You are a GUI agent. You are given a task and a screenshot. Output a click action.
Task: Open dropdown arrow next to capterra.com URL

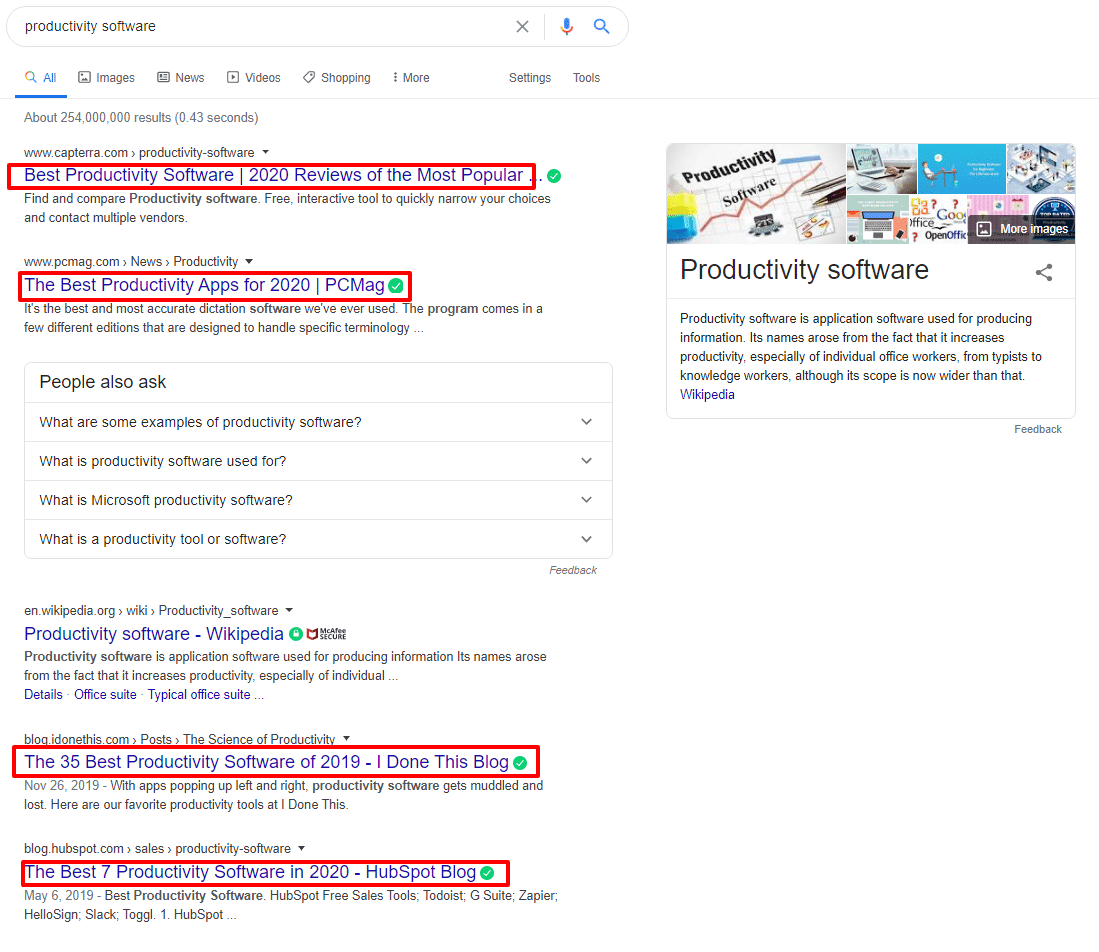pyautogui.click(x=266, y=152)
